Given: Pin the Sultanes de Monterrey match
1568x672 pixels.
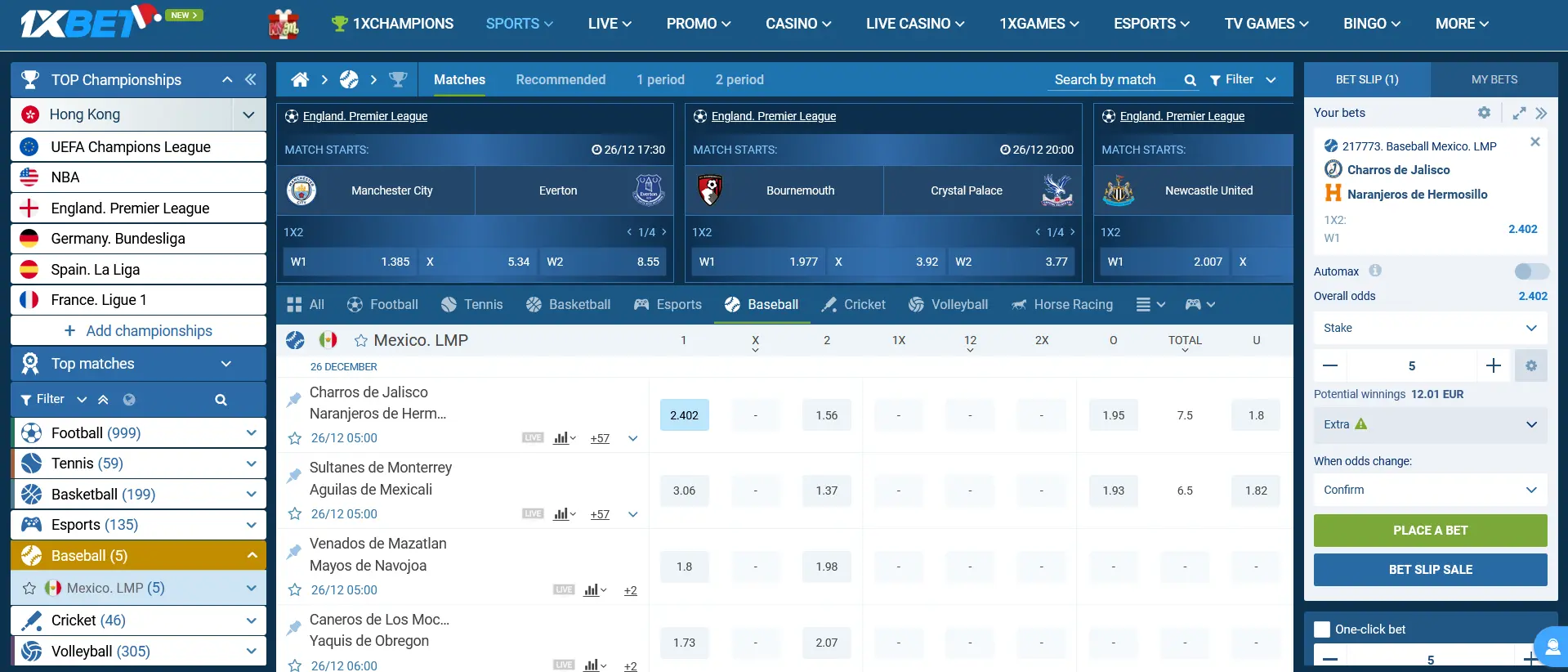Looking at the screenshot, I should 294,475.
